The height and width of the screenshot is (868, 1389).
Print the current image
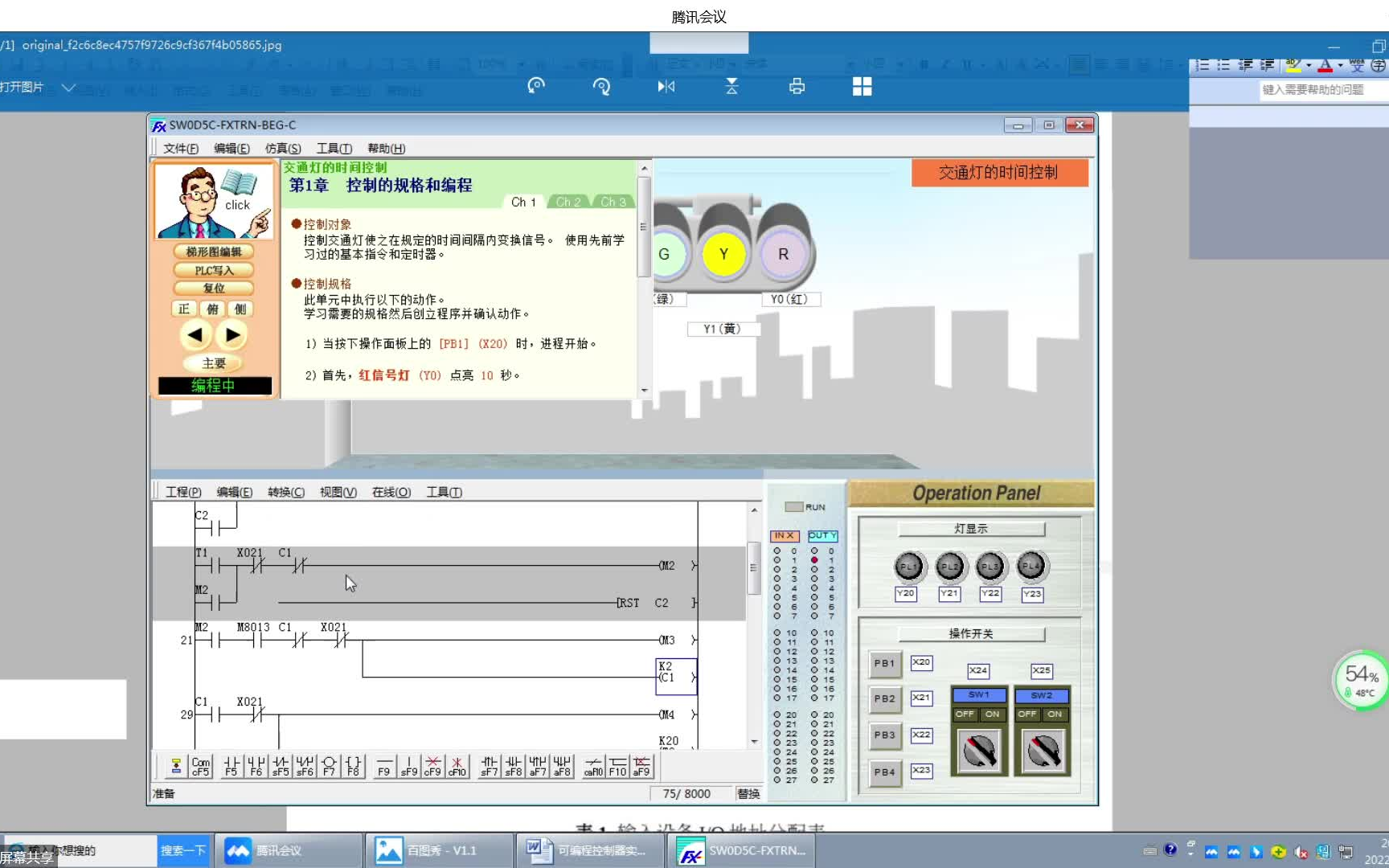tap(796, 86)
